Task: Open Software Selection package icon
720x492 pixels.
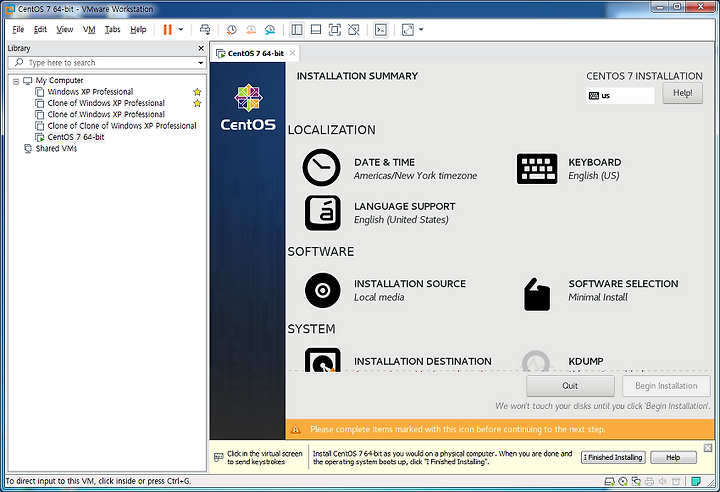Action: point(537,294)
